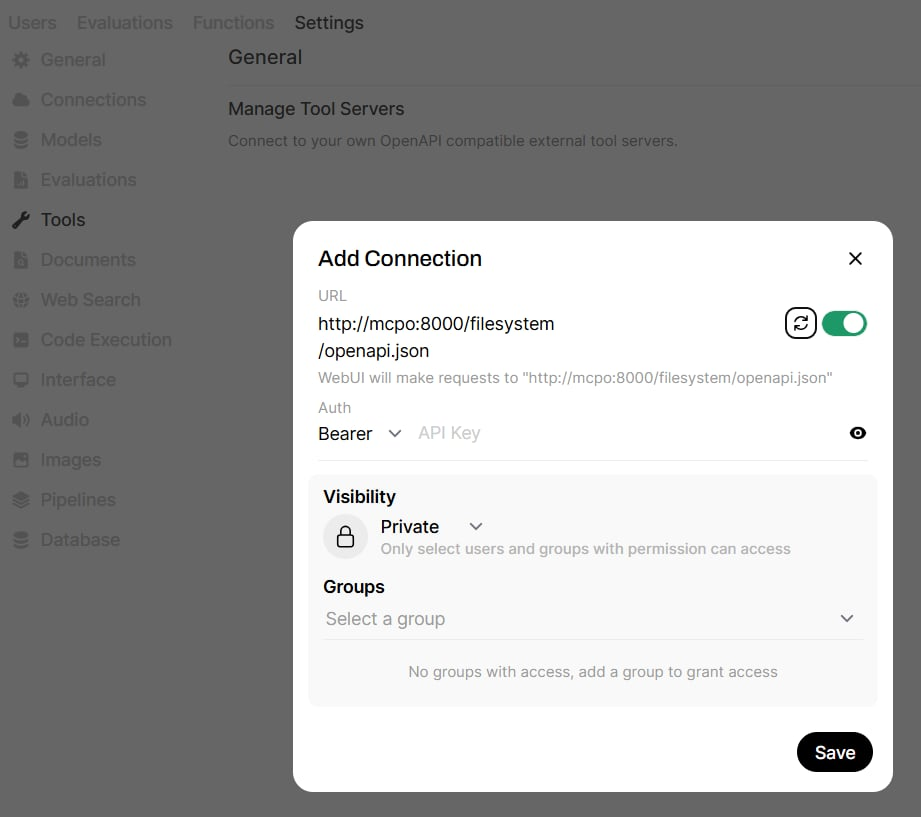921x817 pixels.
Task: Click the API Key input field
Action: 620,433
